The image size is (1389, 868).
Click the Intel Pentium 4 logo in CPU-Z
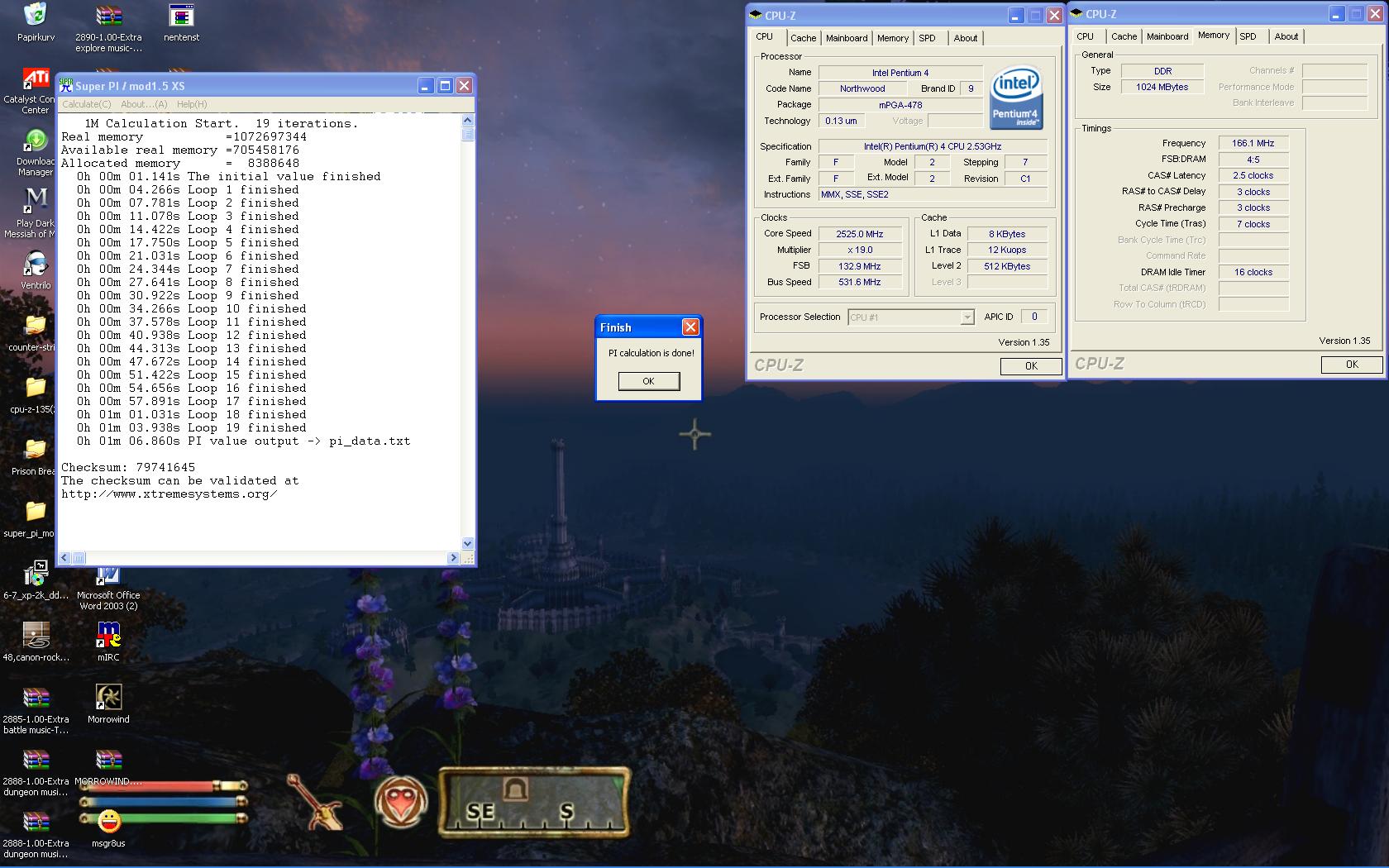point(1016,98)
